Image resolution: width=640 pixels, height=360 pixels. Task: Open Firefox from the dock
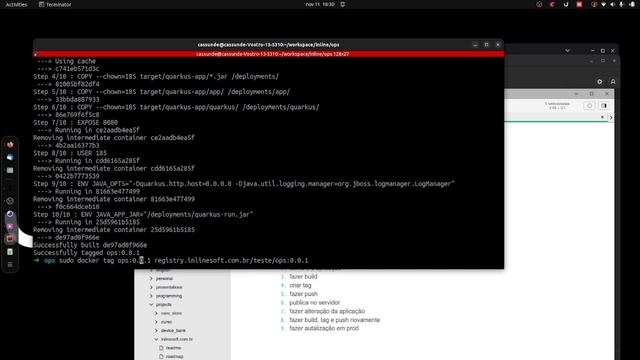point(10,144)
